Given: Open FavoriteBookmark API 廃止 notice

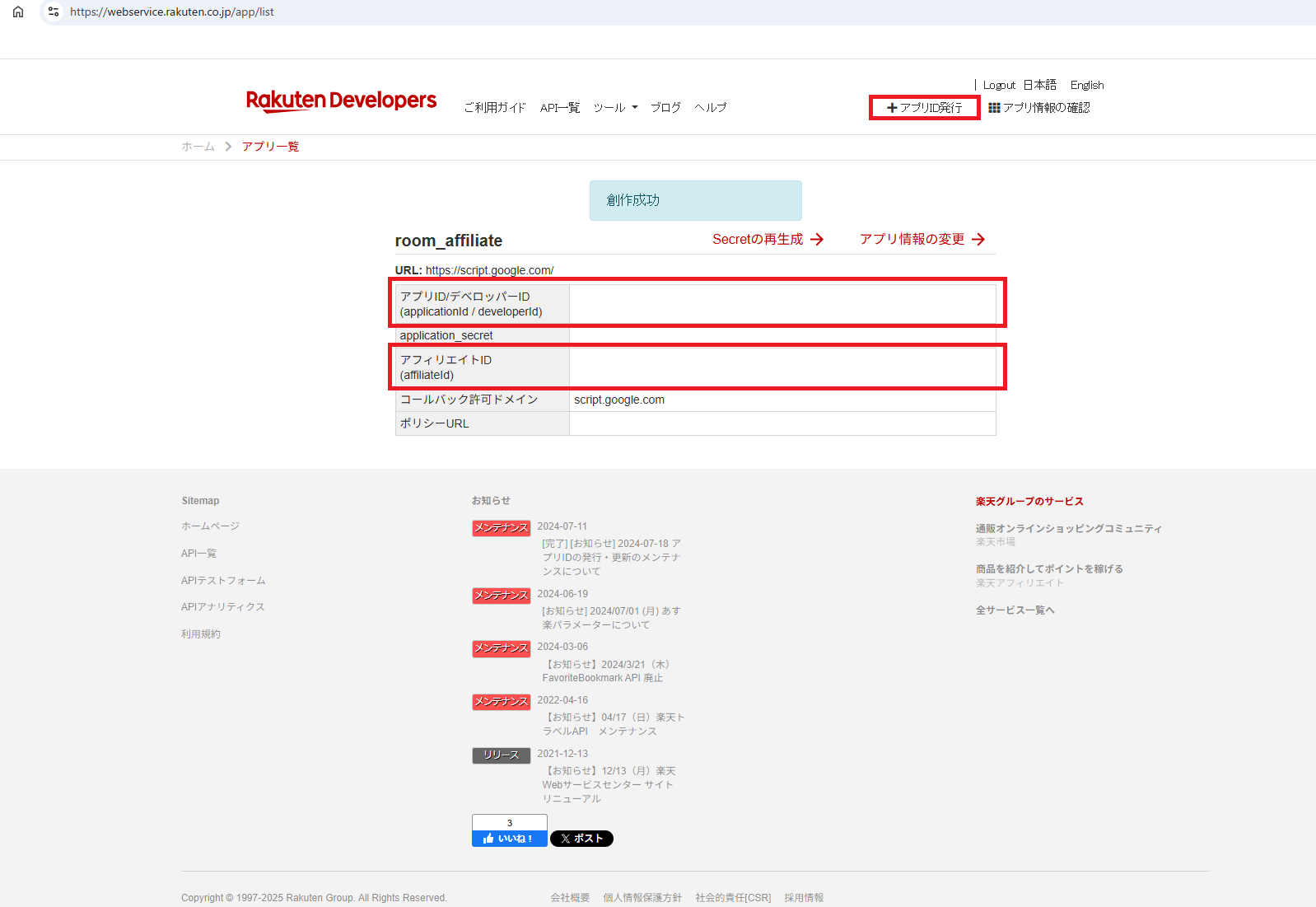Looking at the screenshot, I should pos(608,671).
